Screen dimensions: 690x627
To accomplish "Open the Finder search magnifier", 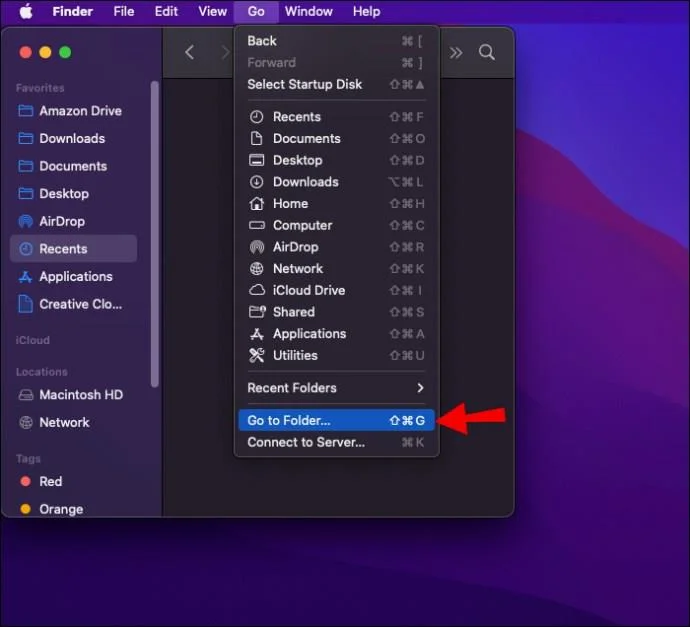I will point(486,52).
